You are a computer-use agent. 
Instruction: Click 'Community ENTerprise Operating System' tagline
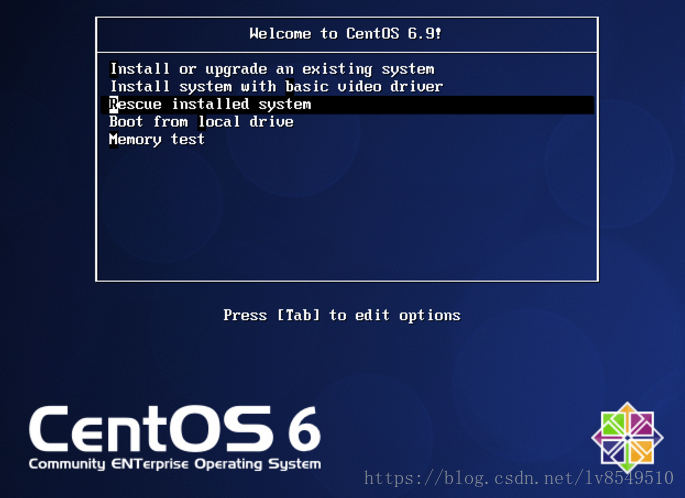(x=175, y=464)
